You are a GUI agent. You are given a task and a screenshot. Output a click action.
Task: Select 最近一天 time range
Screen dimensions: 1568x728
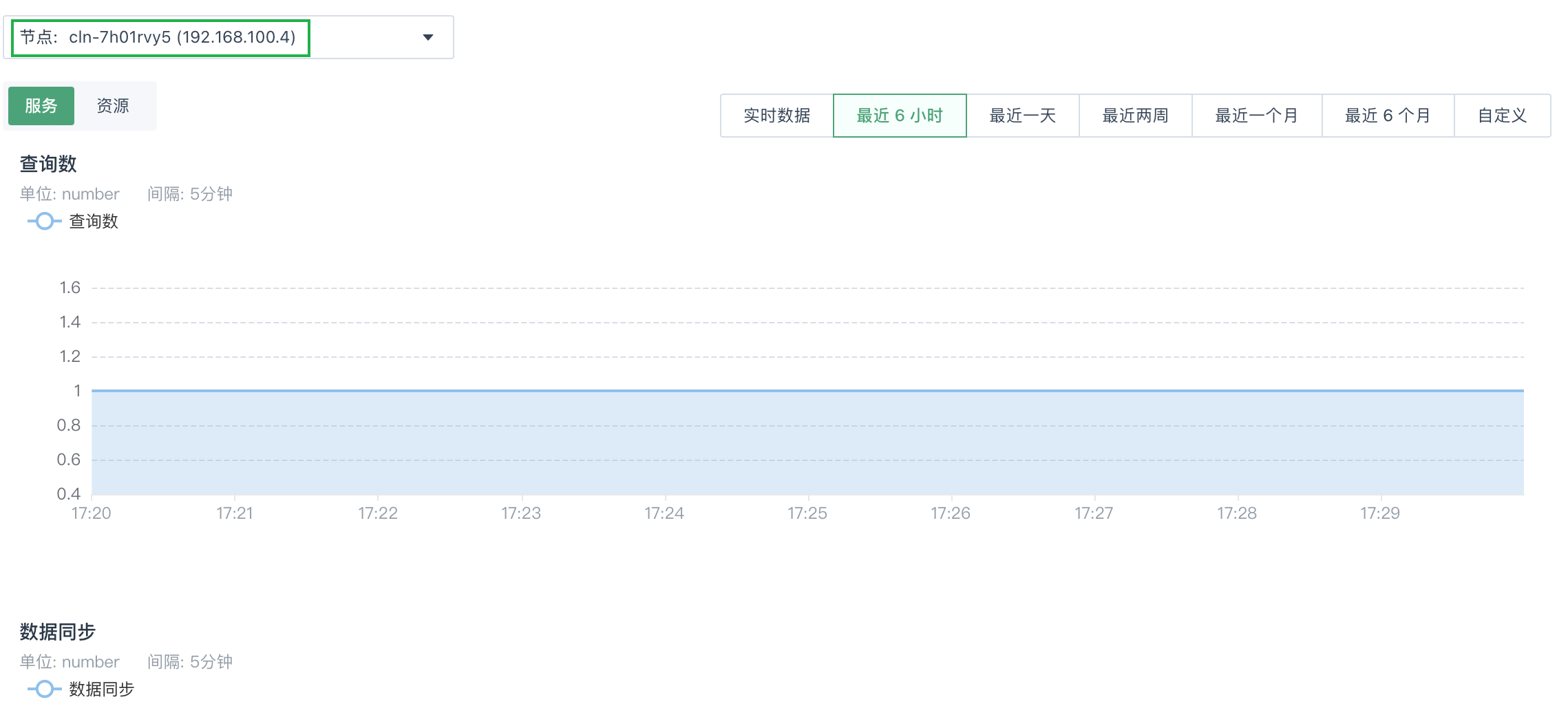1023,115
